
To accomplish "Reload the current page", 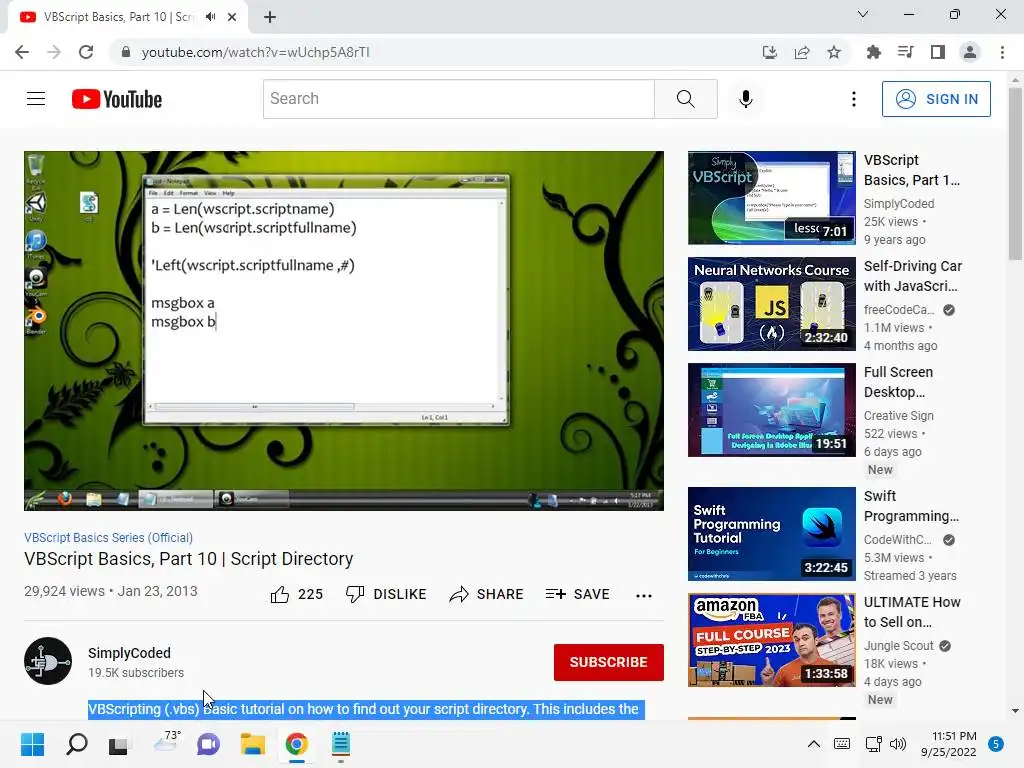I will pyautogui.click(x=86, y=52).
